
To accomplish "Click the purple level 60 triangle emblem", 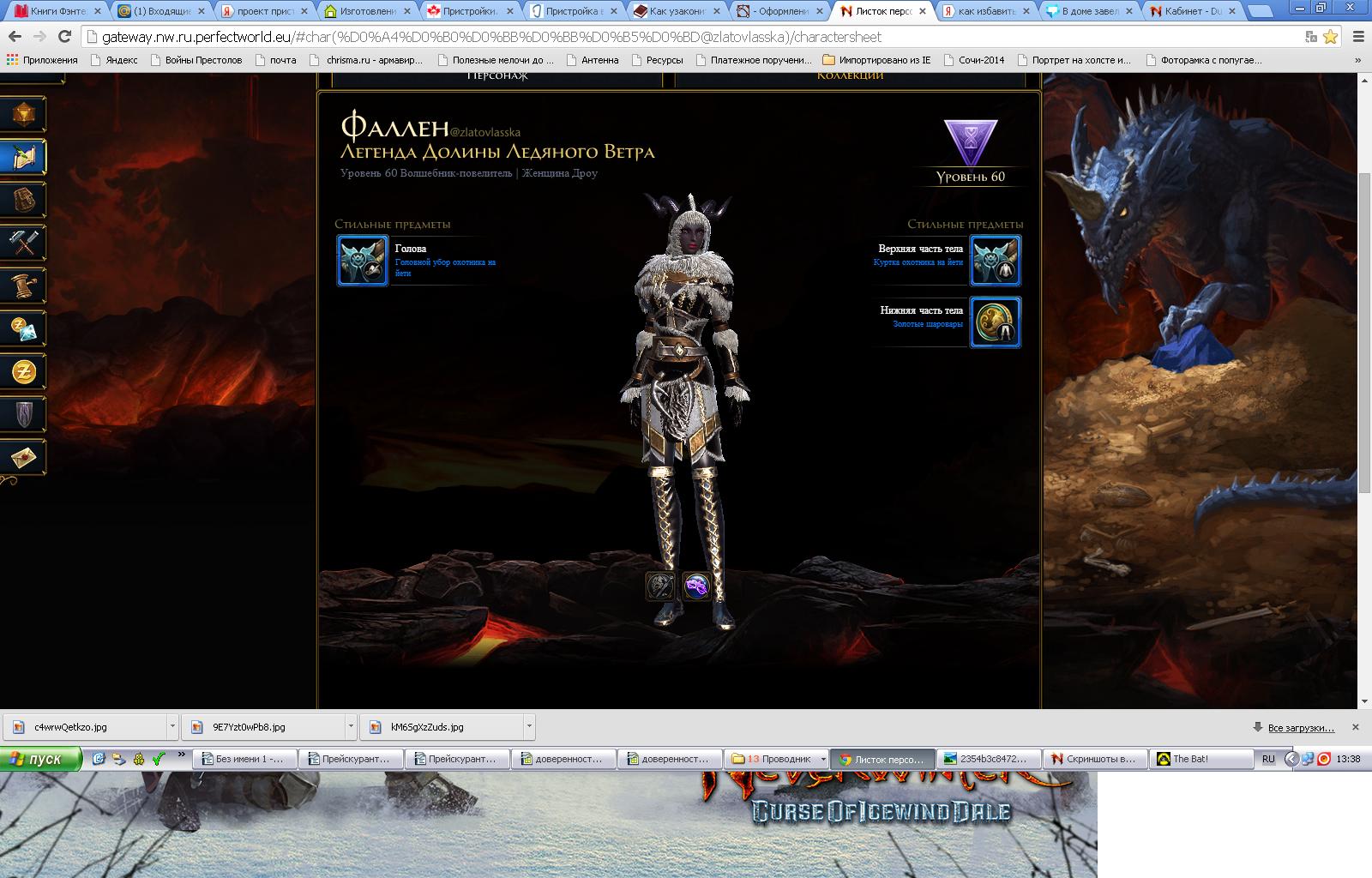I will [970, 142].
